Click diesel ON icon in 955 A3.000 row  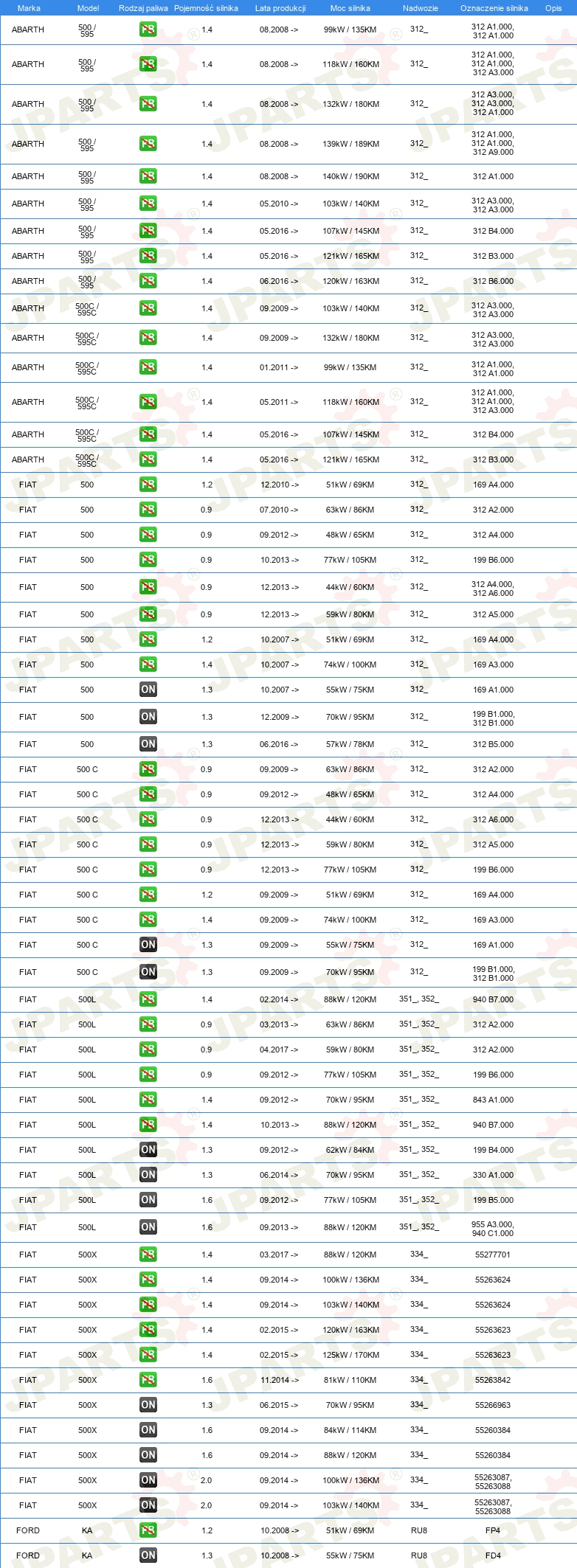point(148,1227)
